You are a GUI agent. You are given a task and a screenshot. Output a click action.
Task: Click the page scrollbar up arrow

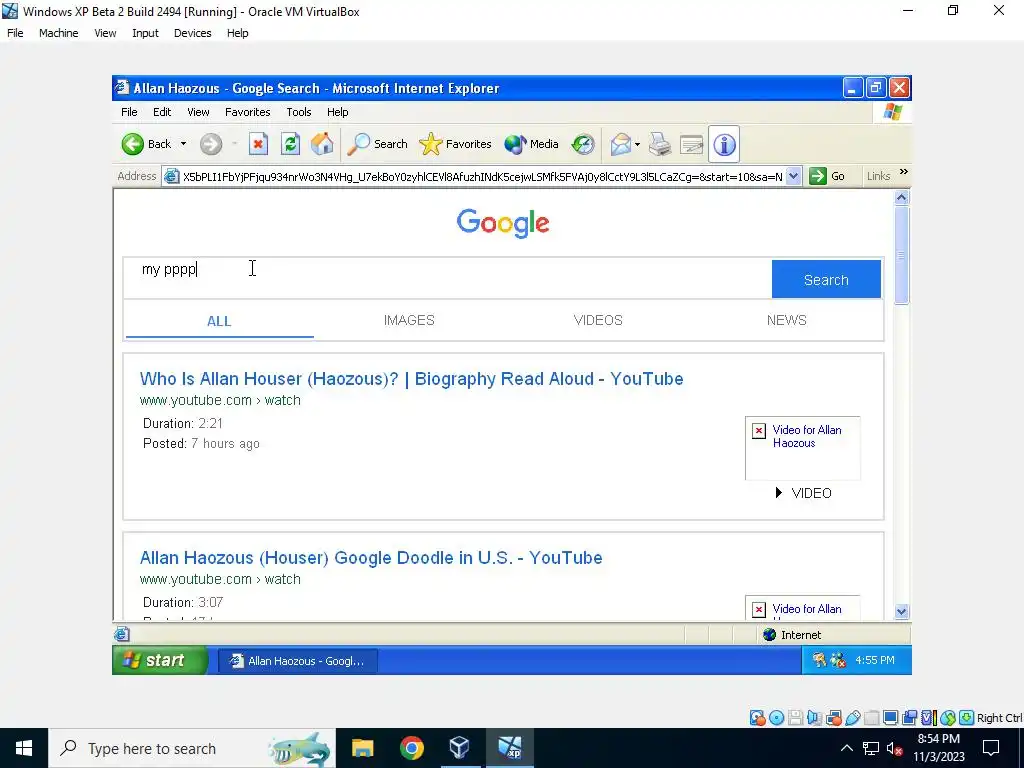[x=902, y=197]
